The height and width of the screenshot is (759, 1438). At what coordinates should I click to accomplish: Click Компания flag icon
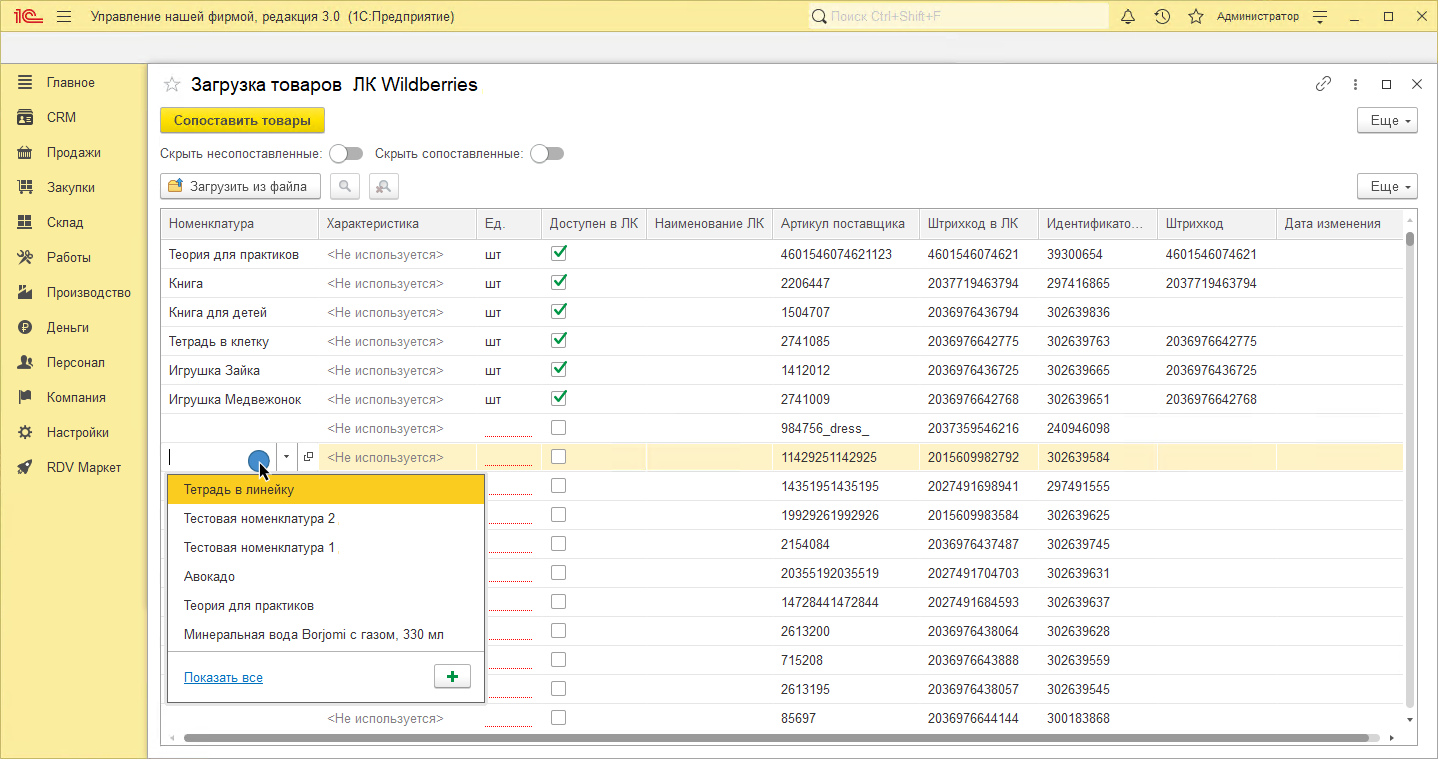[25, 397]
